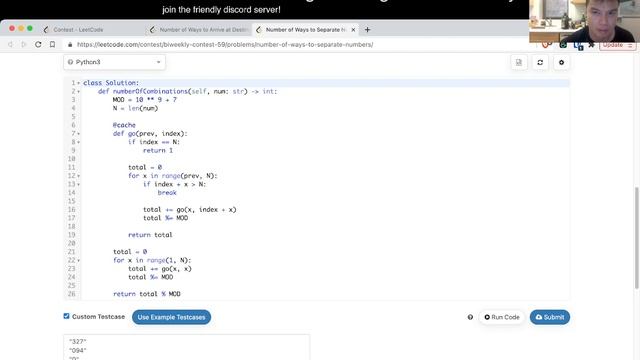Click the page vertical scrollbar
Image resolution: width=640 pixels, height=360 pixels.
636,238
